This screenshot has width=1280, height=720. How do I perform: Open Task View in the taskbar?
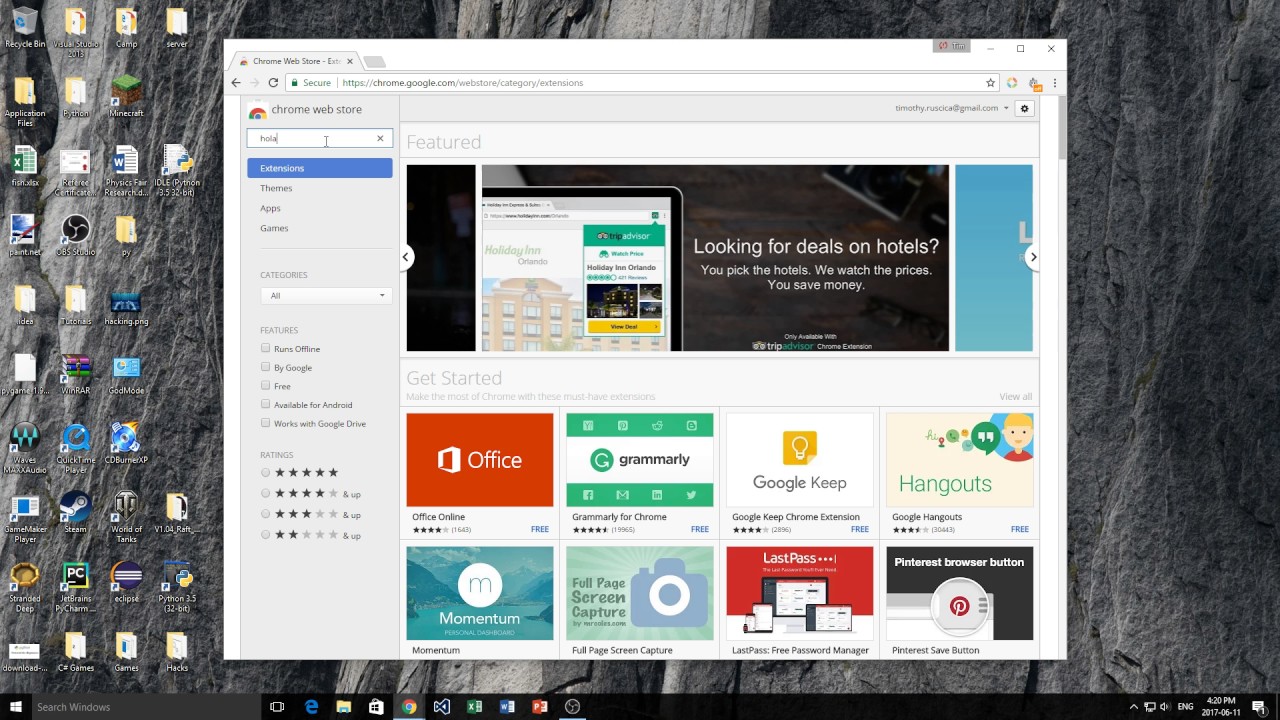(x=277, y=707)
